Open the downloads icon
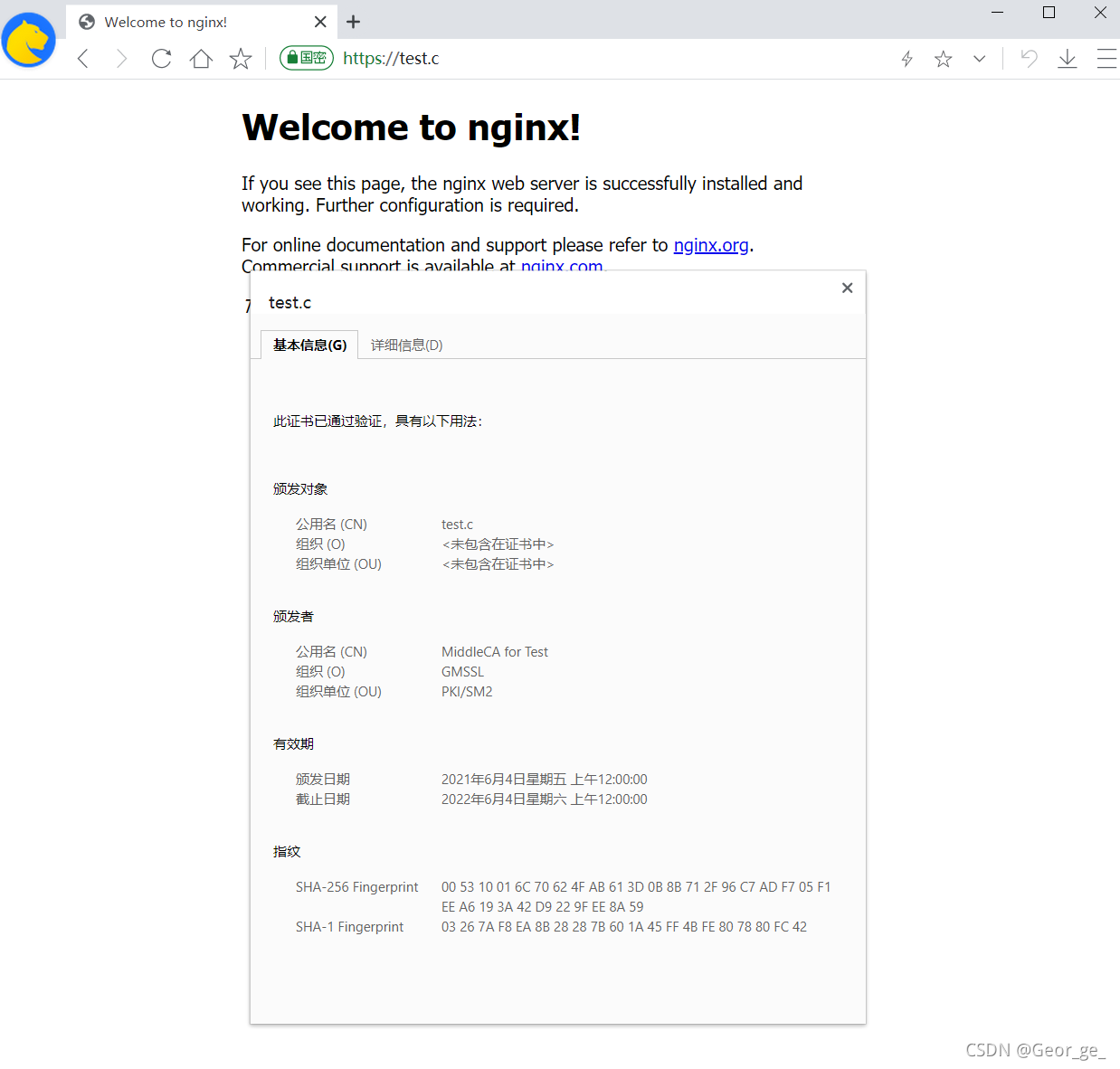The image size is (1120, 1069). pyautogui.click(x=1068, y=59)
